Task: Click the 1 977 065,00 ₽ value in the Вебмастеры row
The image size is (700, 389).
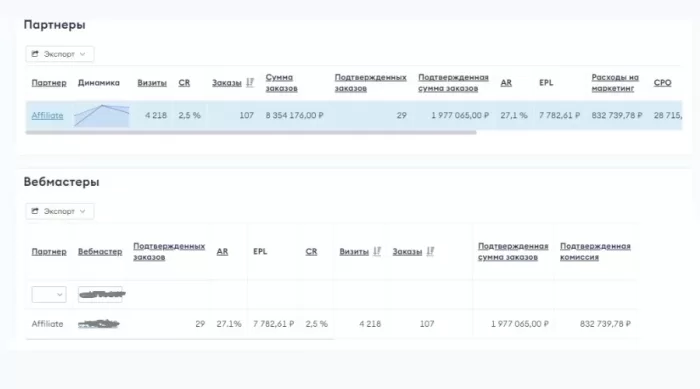Action: click(x=520, y=324)
